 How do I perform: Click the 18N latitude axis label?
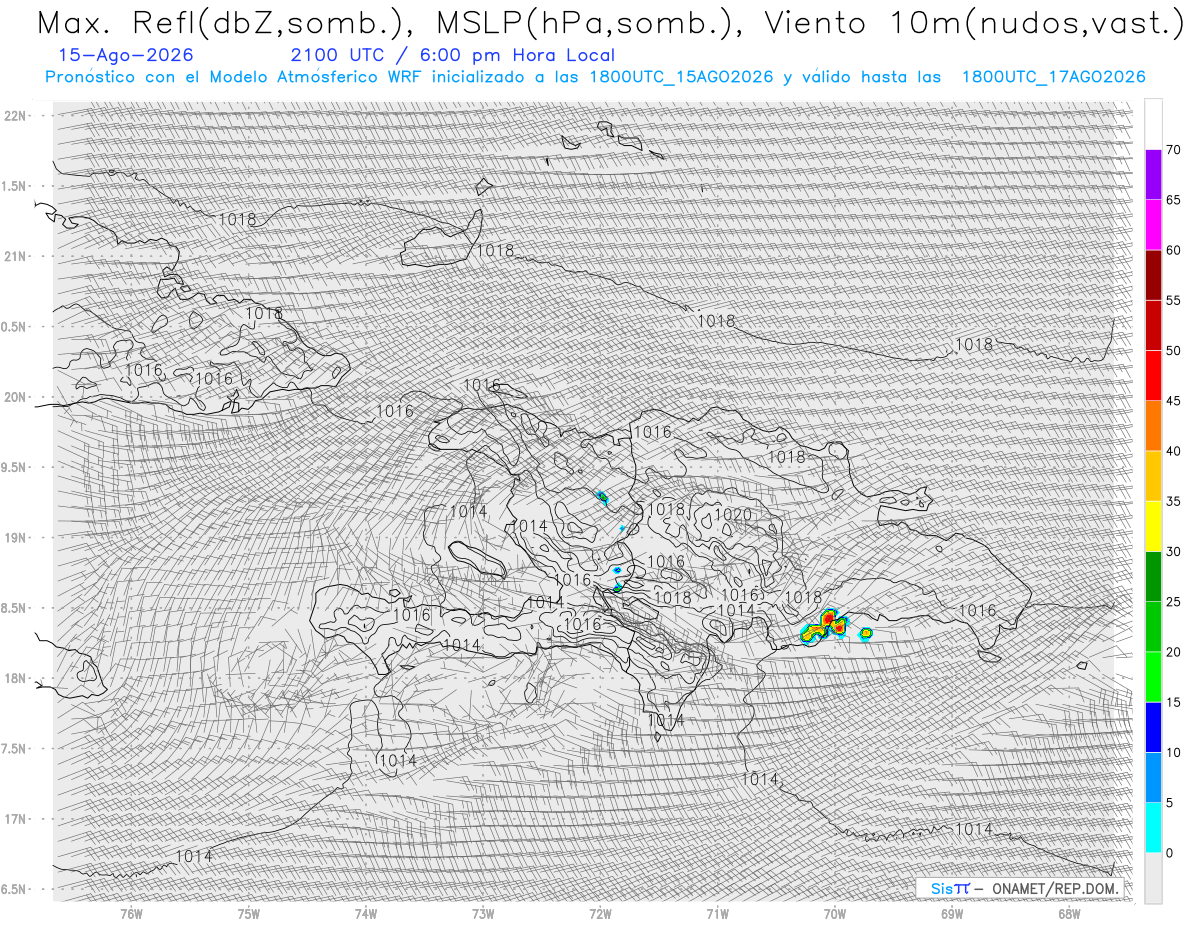[x=14, y=678]
